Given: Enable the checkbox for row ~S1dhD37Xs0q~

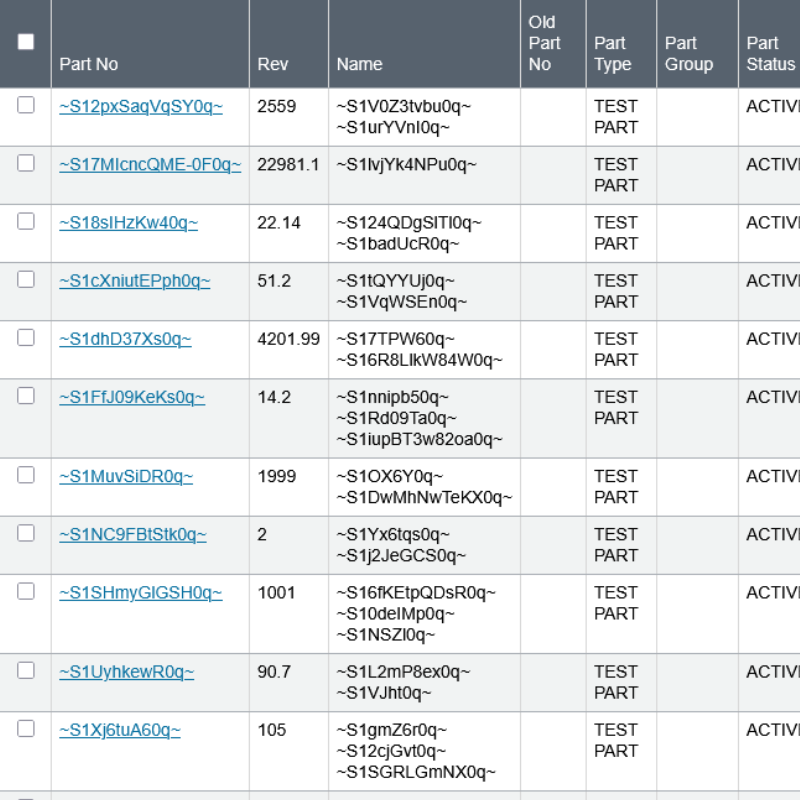Looking at the screenshot, I should tap(26, 338).
